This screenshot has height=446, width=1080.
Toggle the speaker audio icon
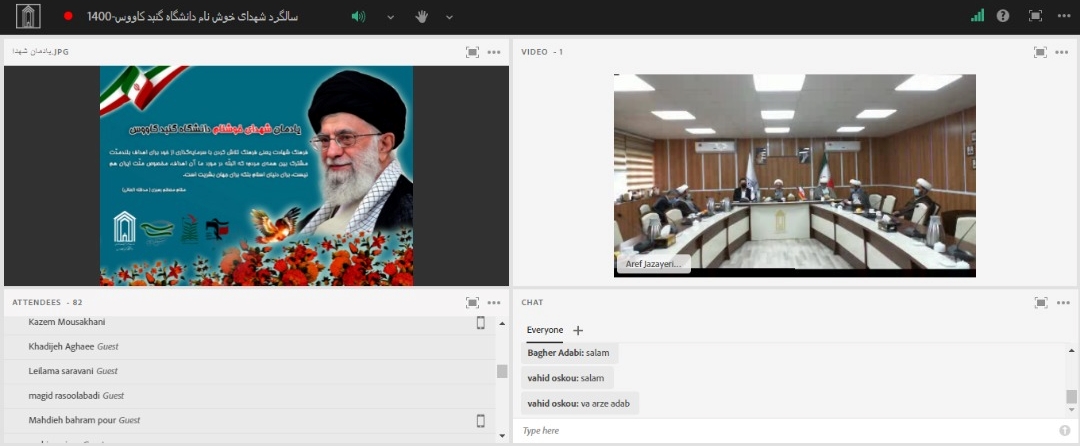click(358, 16)
